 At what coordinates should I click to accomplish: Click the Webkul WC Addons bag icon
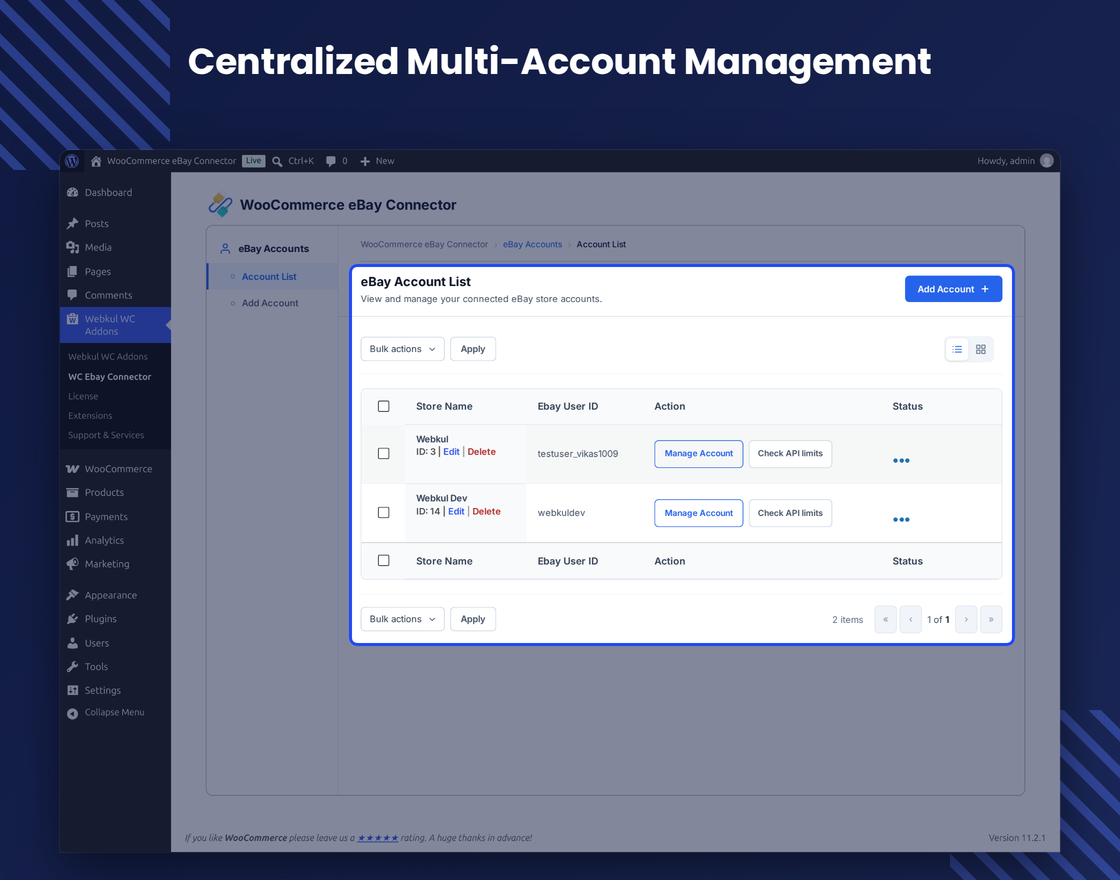(72, 319)
